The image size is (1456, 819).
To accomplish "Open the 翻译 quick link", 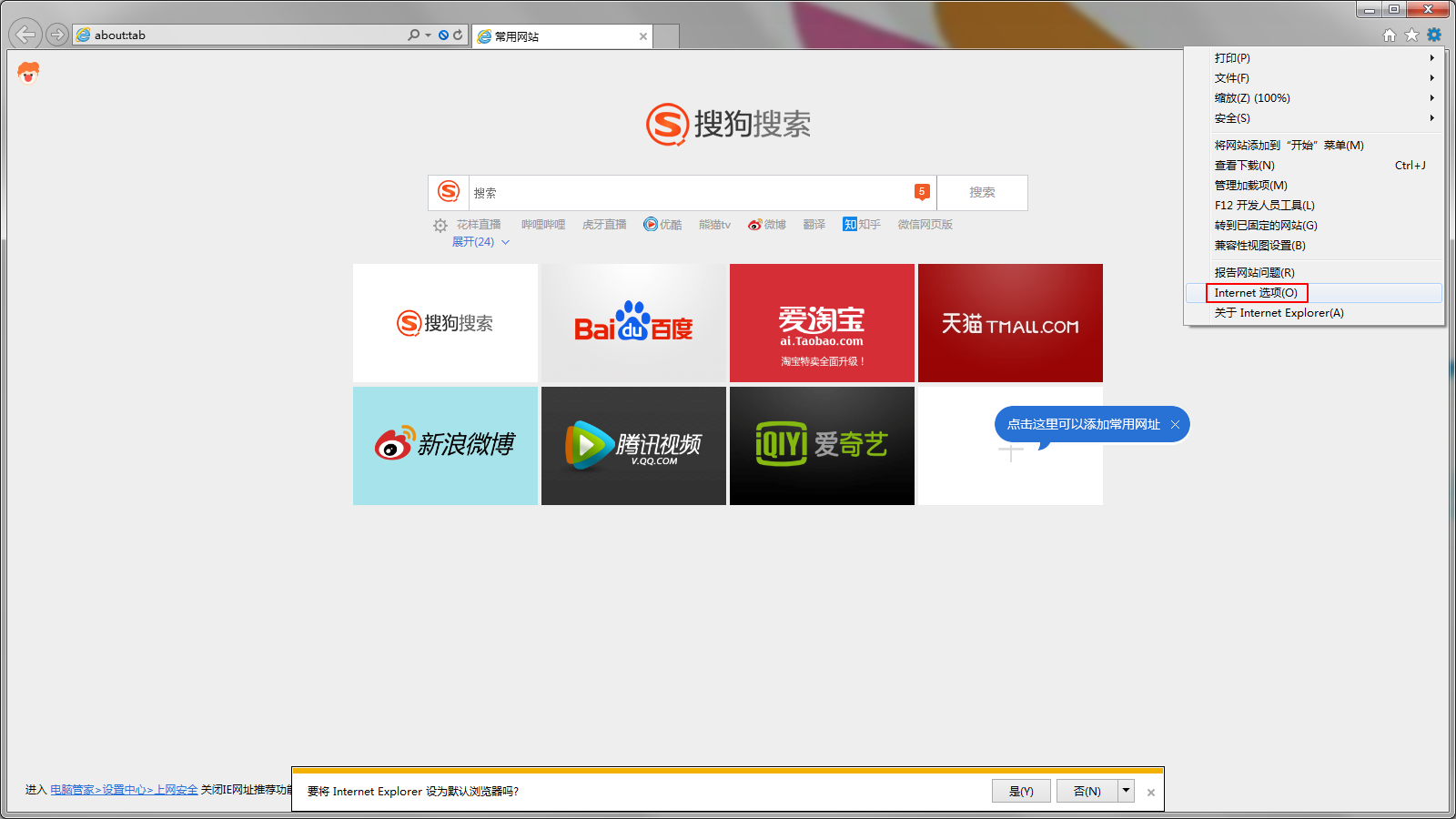I will [x=814, y=225].
